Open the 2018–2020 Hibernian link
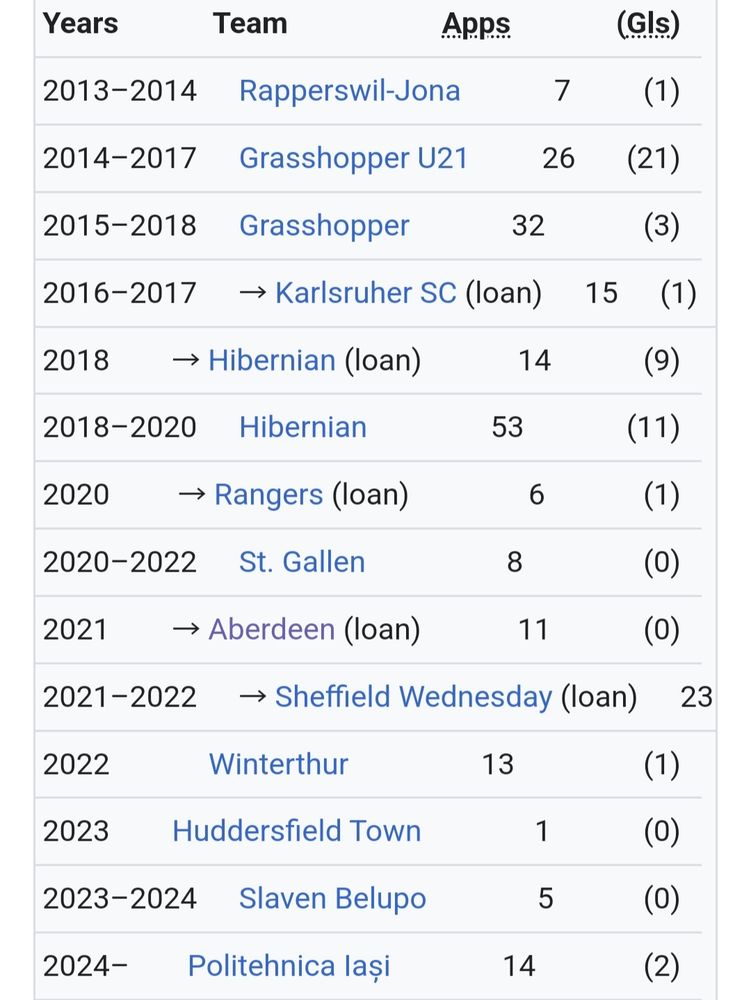This screenshot has height=1000, width=751. 303,427
